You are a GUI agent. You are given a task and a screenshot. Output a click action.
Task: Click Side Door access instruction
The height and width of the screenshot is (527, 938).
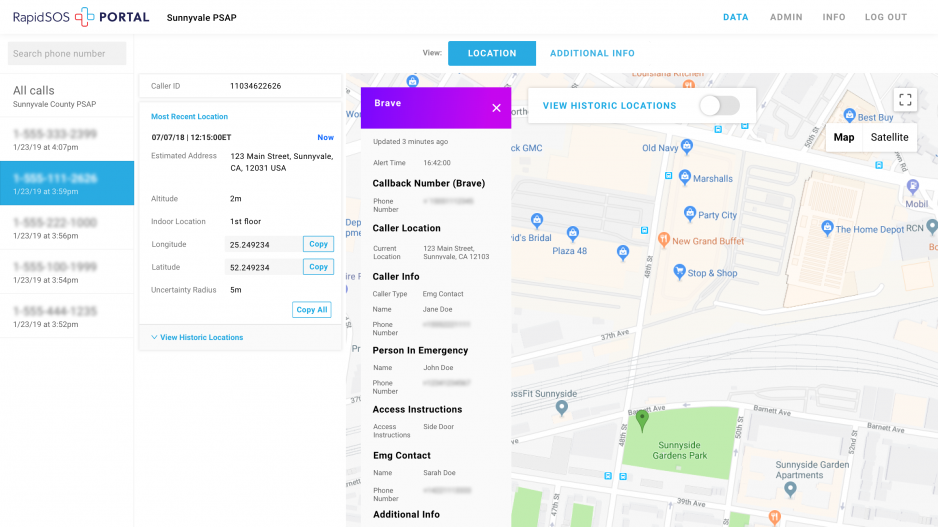pos(438,427)
